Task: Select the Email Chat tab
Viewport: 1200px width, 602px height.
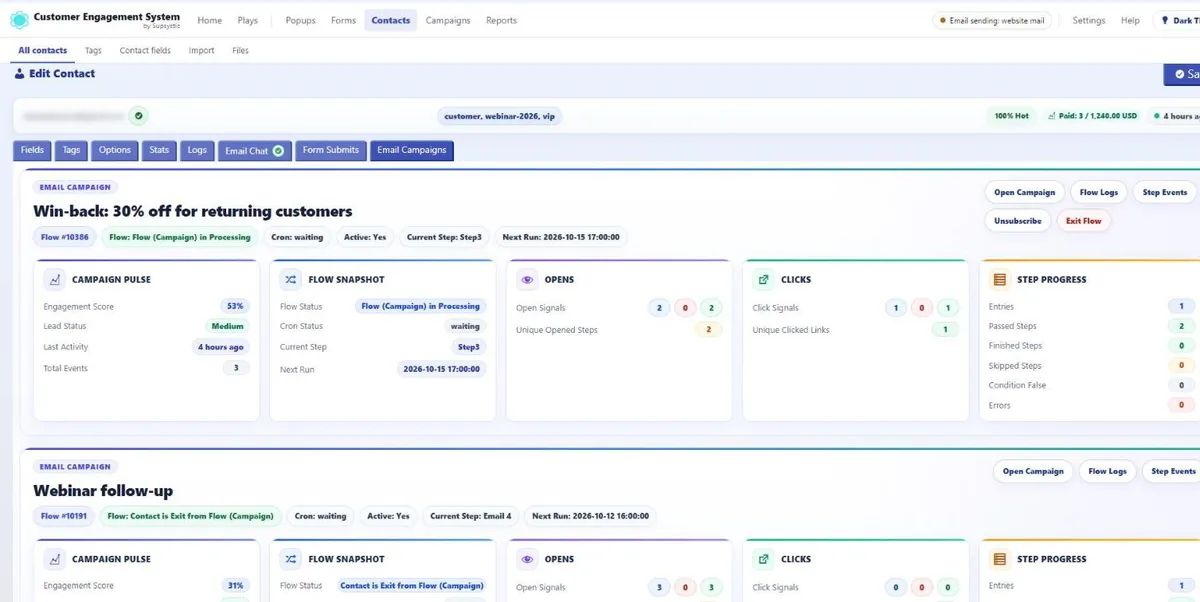Action: click(x=255, y=151)
